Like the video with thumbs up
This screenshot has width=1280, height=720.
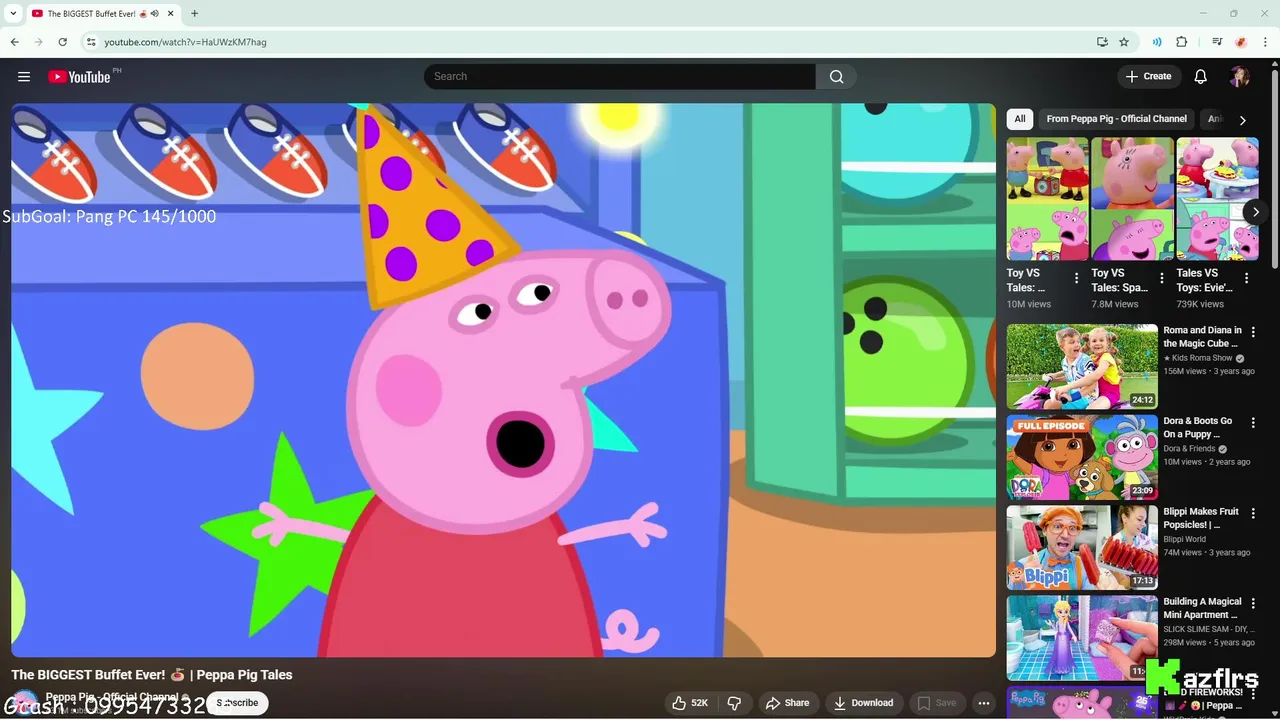coord(690,703)
